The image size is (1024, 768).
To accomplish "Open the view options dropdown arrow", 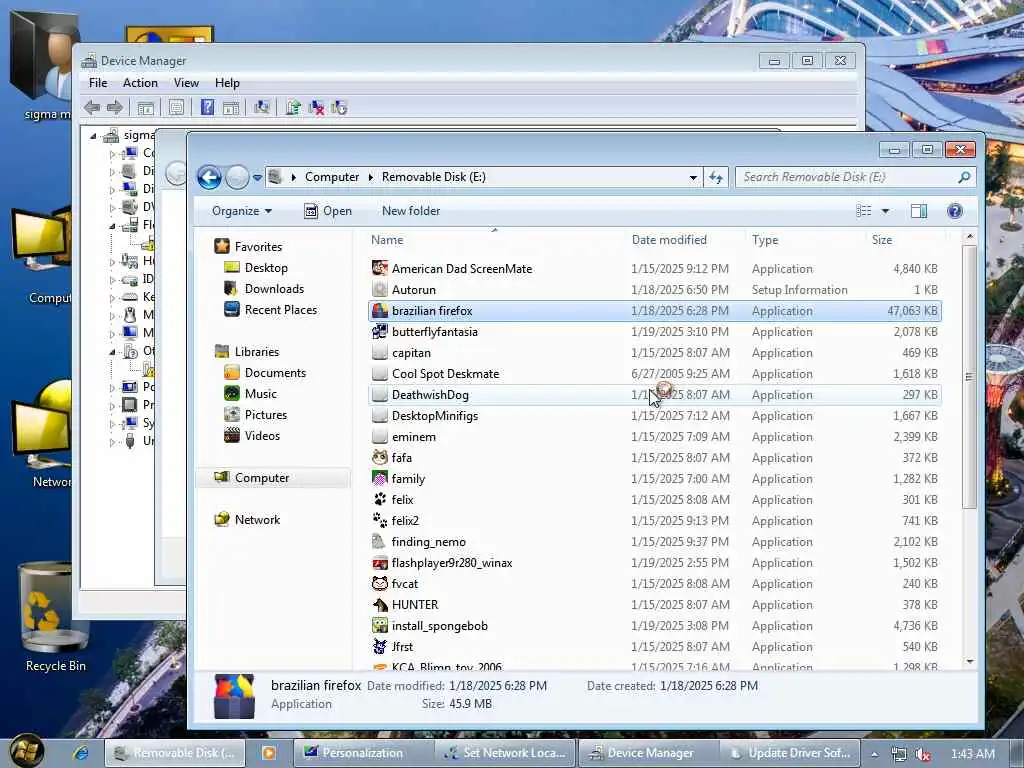I will 886,211.
